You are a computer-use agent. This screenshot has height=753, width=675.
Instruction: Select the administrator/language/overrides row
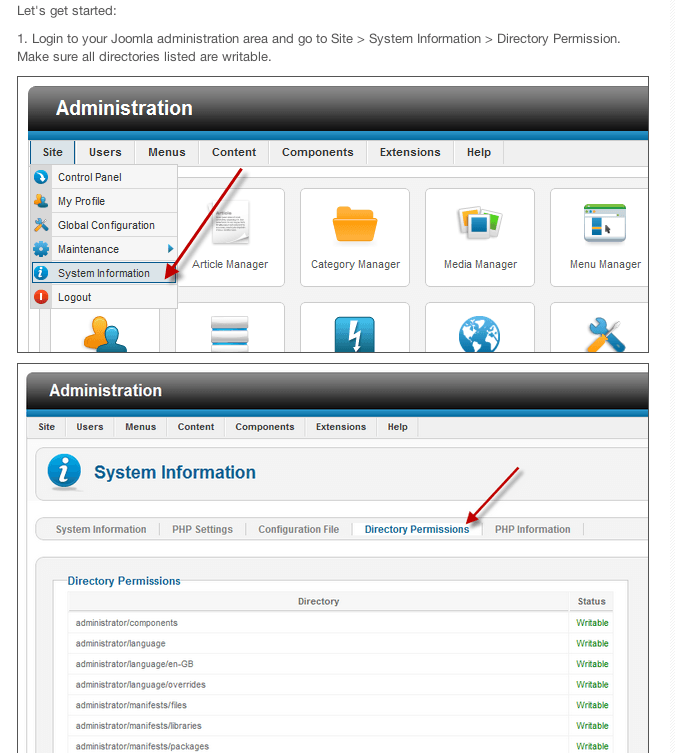340,684
